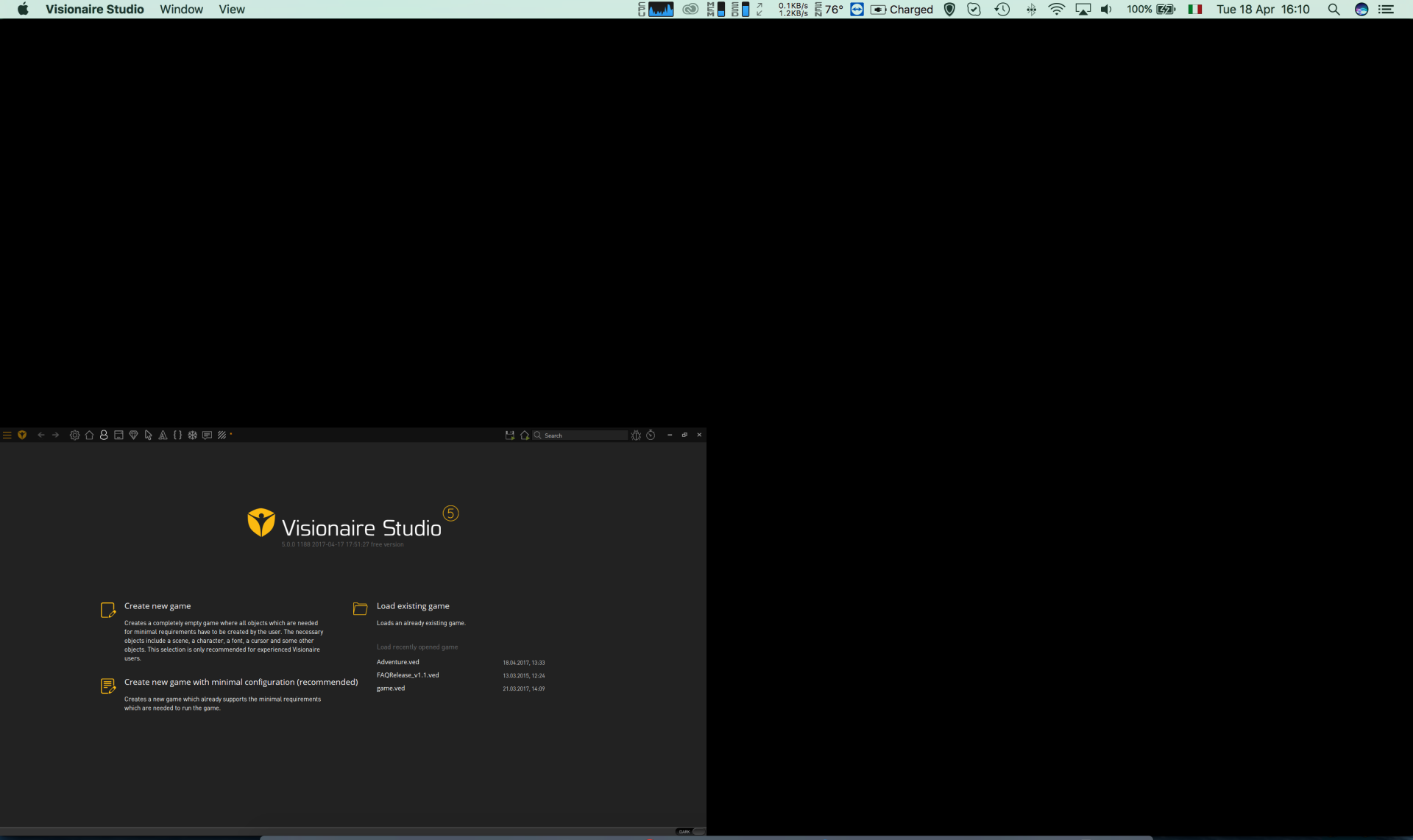Open the Dialogs speech bubble icon
This screenshot has width=1413, height=840.
point(207,435)
